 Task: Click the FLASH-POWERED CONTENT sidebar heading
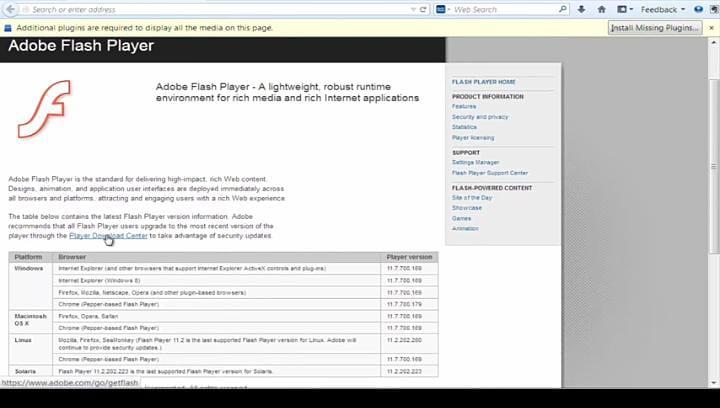[492, 188]
